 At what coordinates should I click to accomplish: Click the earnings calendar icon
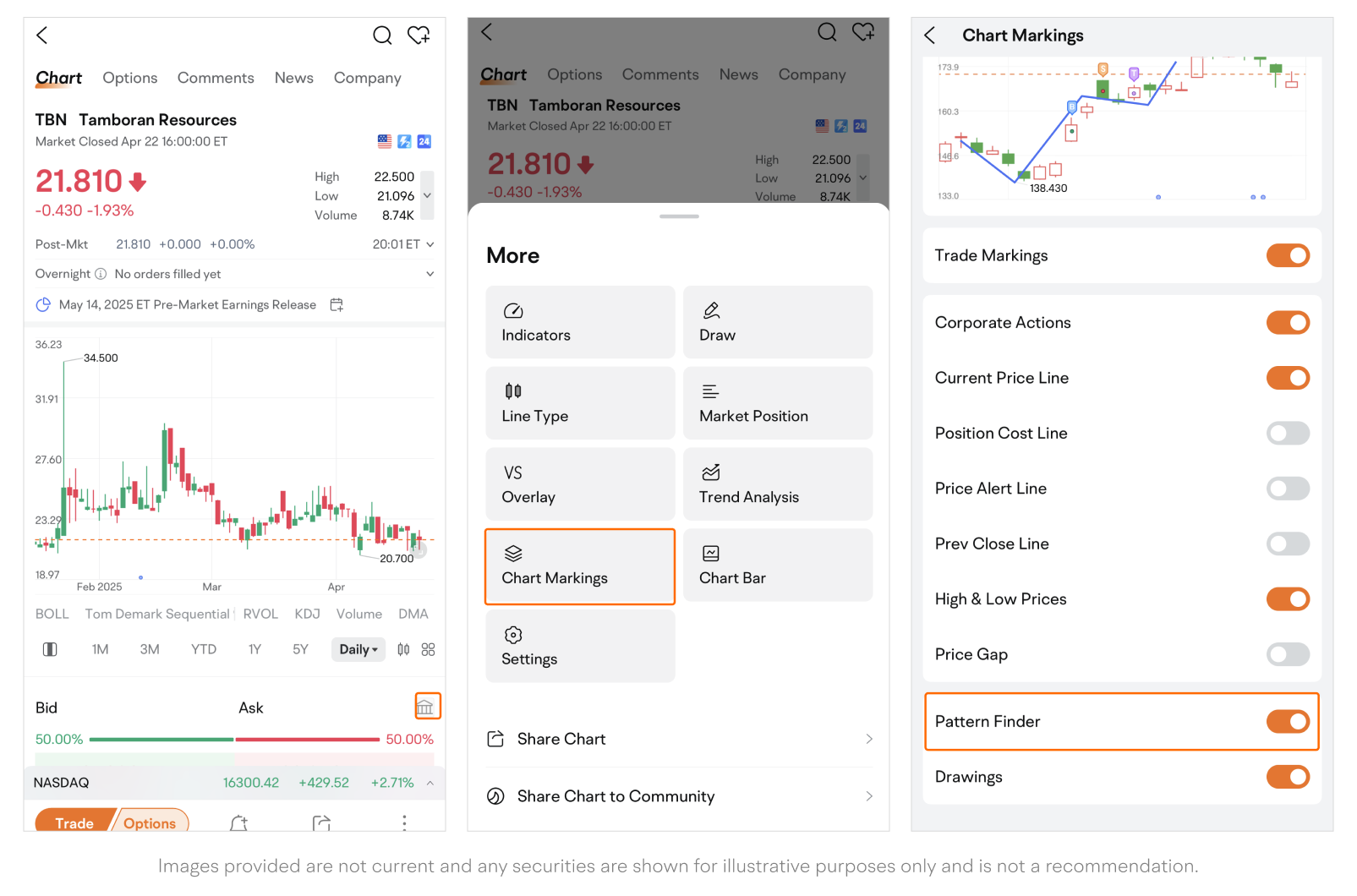(x=337, y=305)
